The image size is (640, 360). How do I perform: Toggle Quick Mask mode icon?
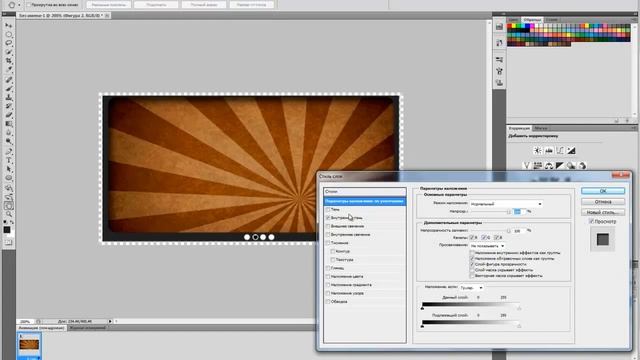pos(8,242)
